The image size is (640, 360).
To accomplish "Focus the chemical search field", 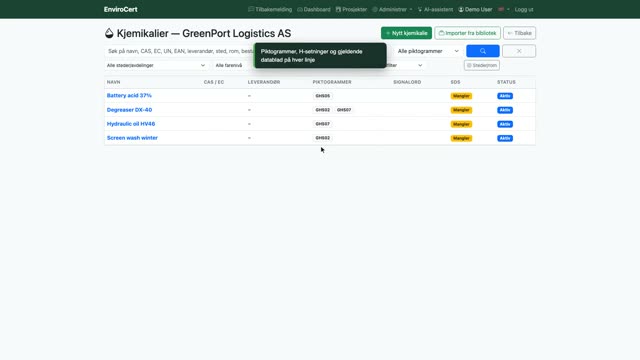I will (x=180, y=51).
